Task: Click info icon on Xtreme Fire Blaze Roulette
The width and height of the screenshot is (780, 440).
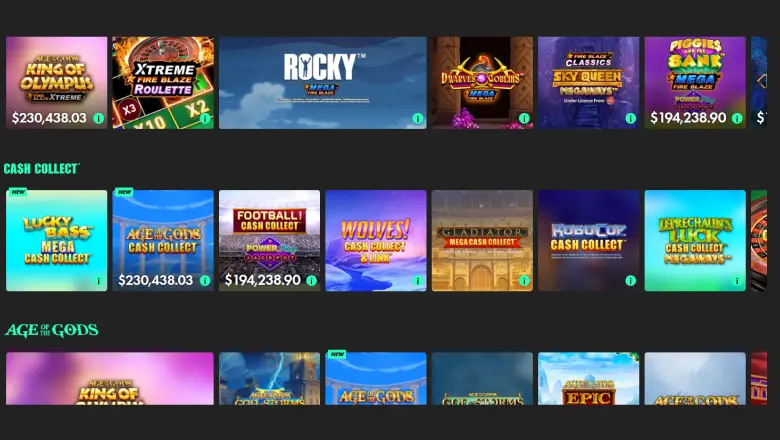Action: click(x=205, y=118)
